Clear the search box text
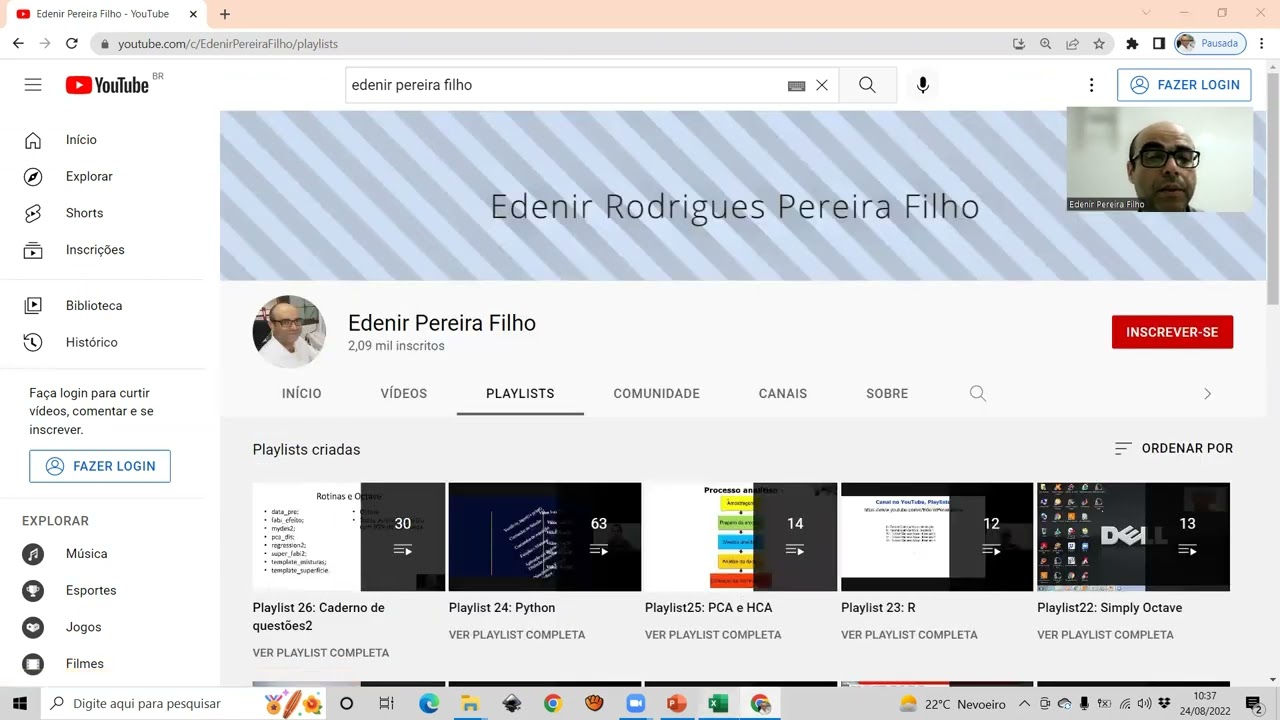This screenshot has width=1280, height=720. click(822, 85)
